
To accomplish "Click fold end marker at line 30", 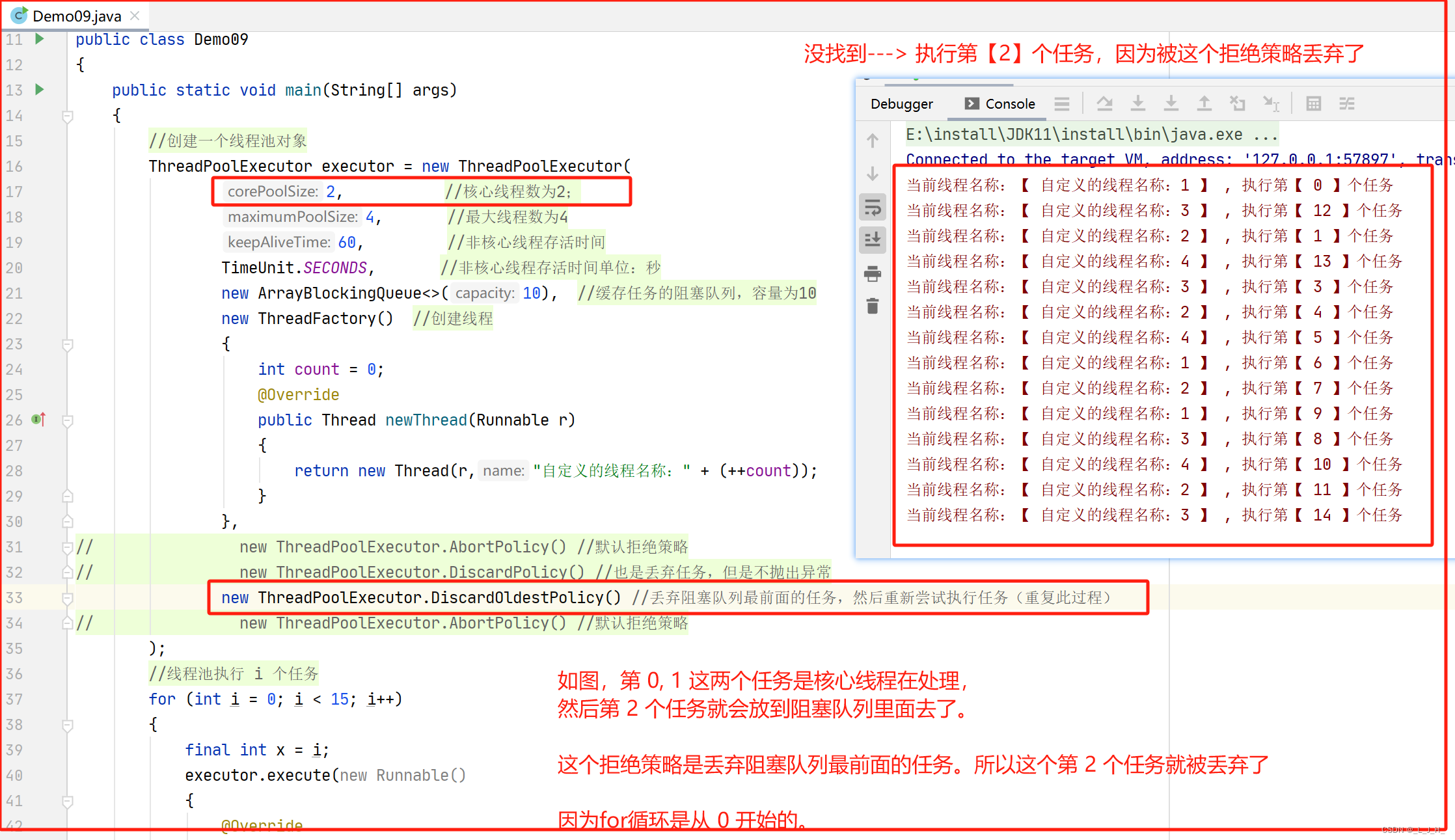I will (x=67, y=522).
